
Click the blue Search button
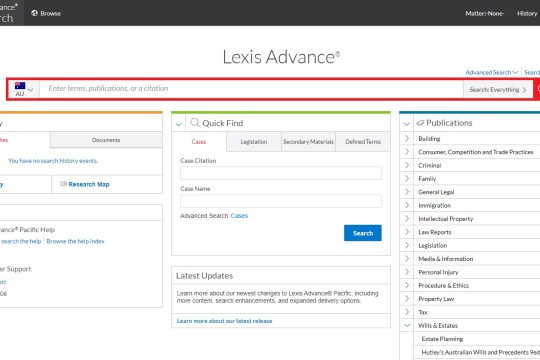[x=363, y=233]
